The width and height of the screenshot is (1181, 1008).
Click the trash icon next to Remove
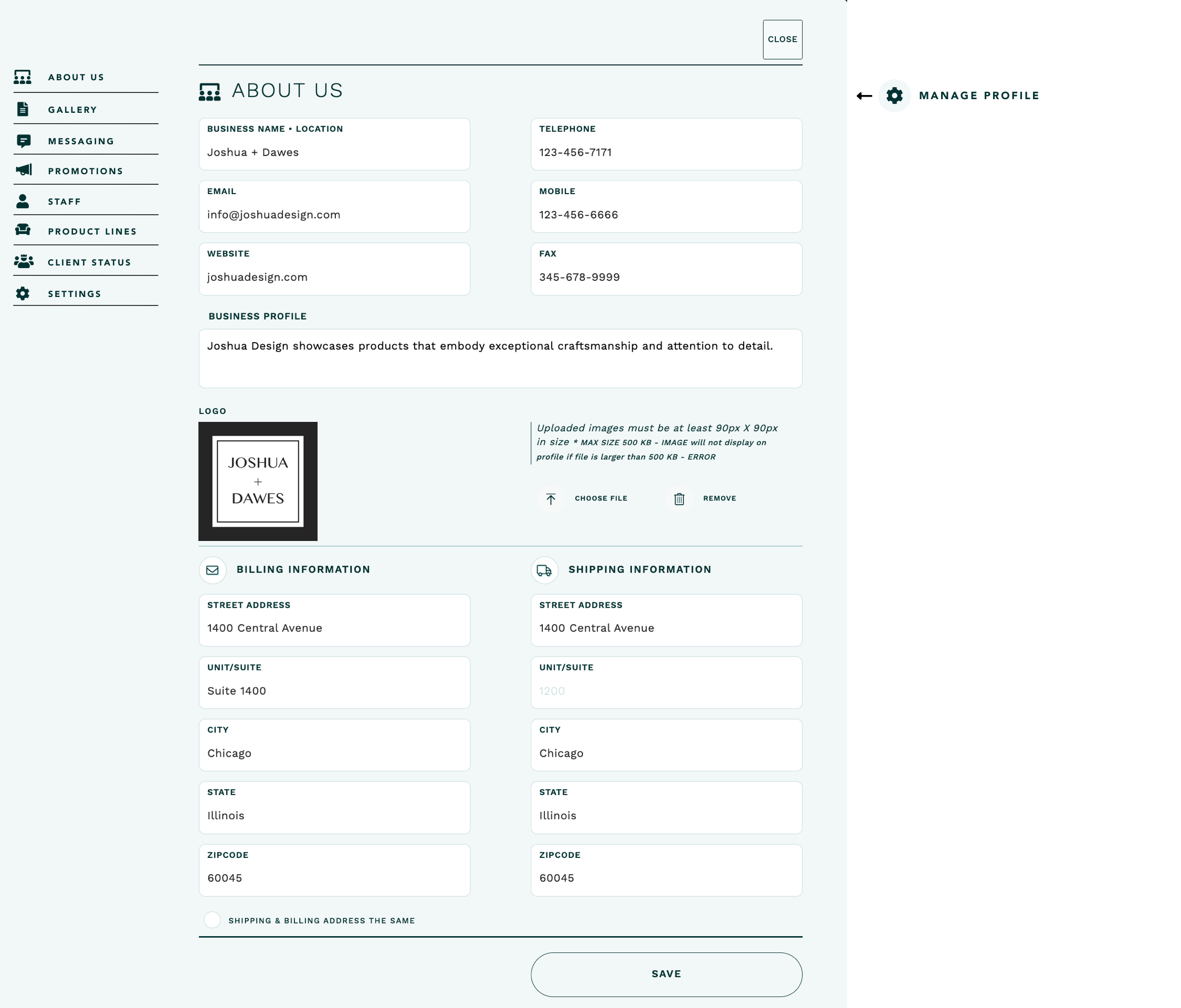click(x=678, y=498)
